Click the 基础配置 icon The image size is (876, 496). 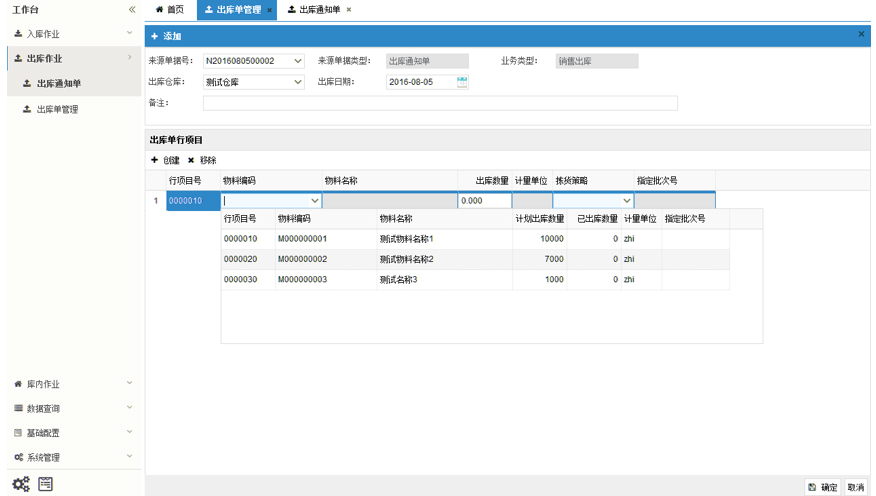pos(18,433)
